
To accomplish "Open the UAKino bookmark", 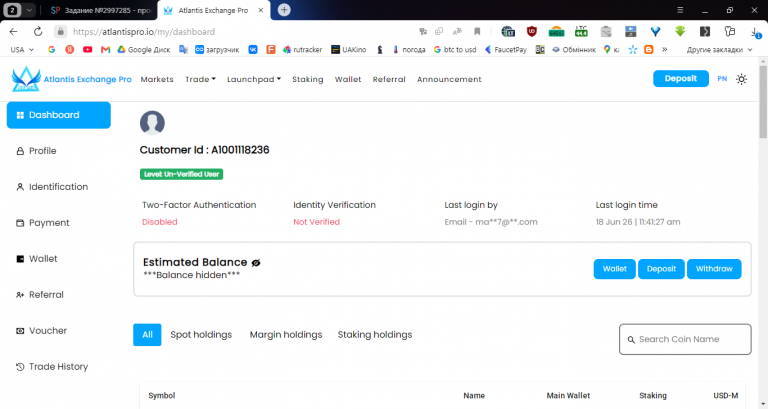I will click(349, 49).
